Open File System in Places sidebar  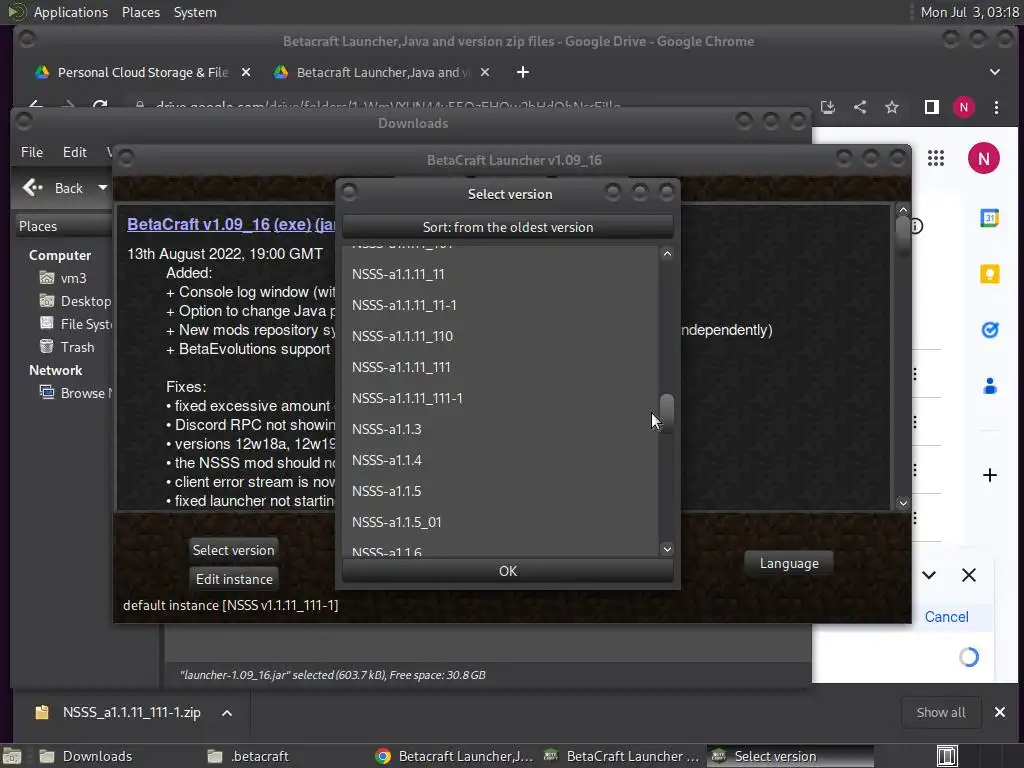coord(75,324)
